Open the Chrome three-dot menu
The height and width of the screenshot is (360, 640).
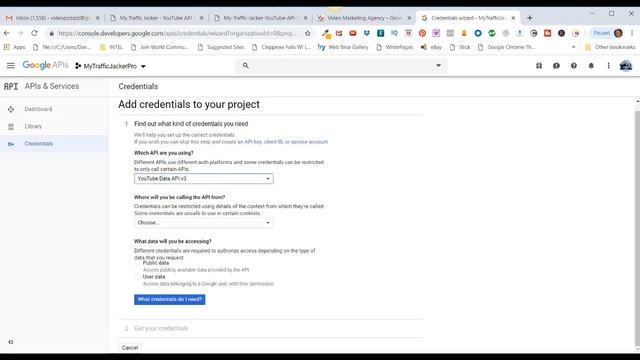click(632, 33)
